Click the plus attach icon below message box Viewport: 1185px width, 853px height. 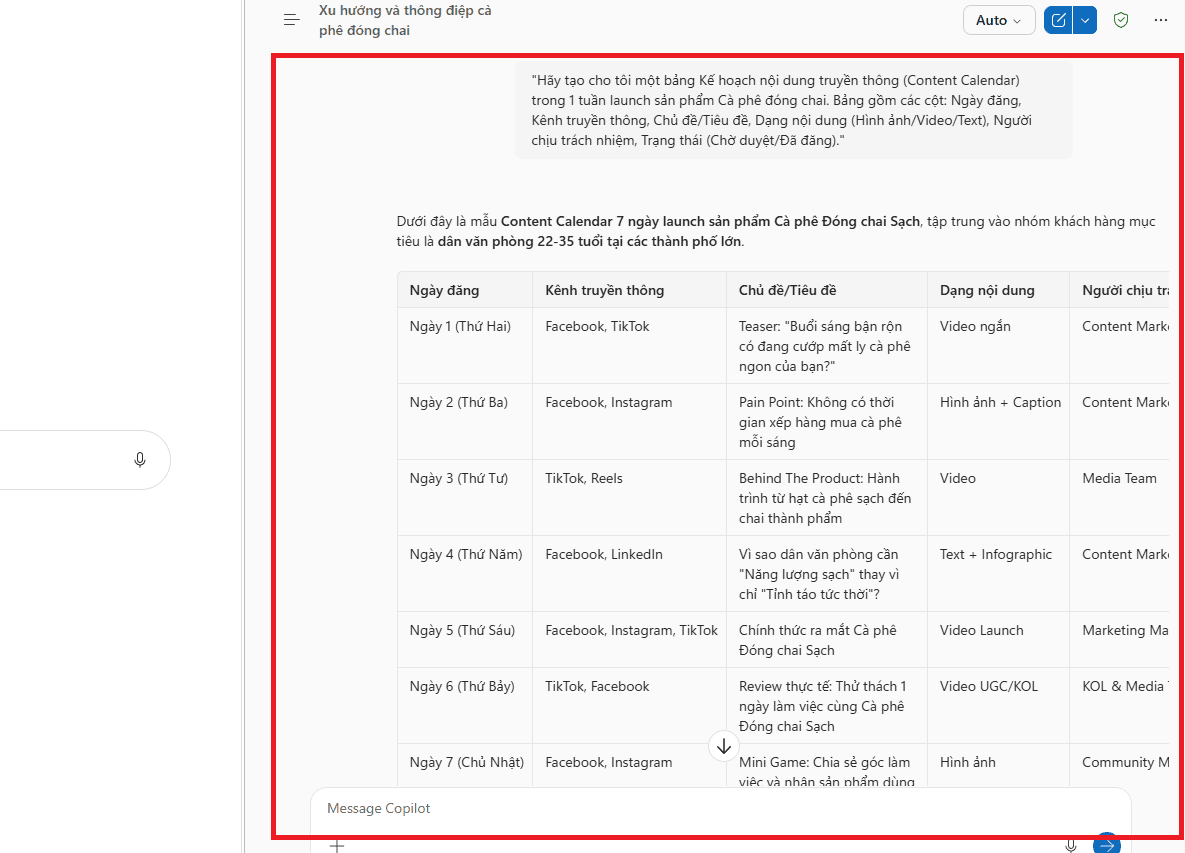337,846
